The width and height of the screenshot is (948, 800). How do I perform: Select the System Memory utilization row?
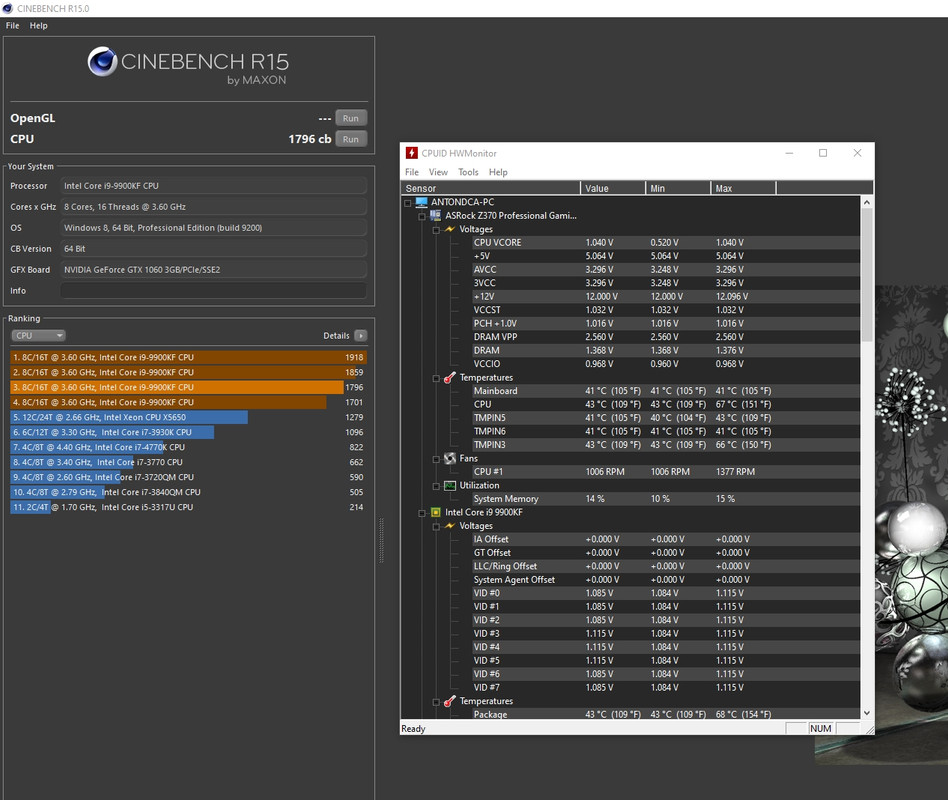(x=665, y=499)
